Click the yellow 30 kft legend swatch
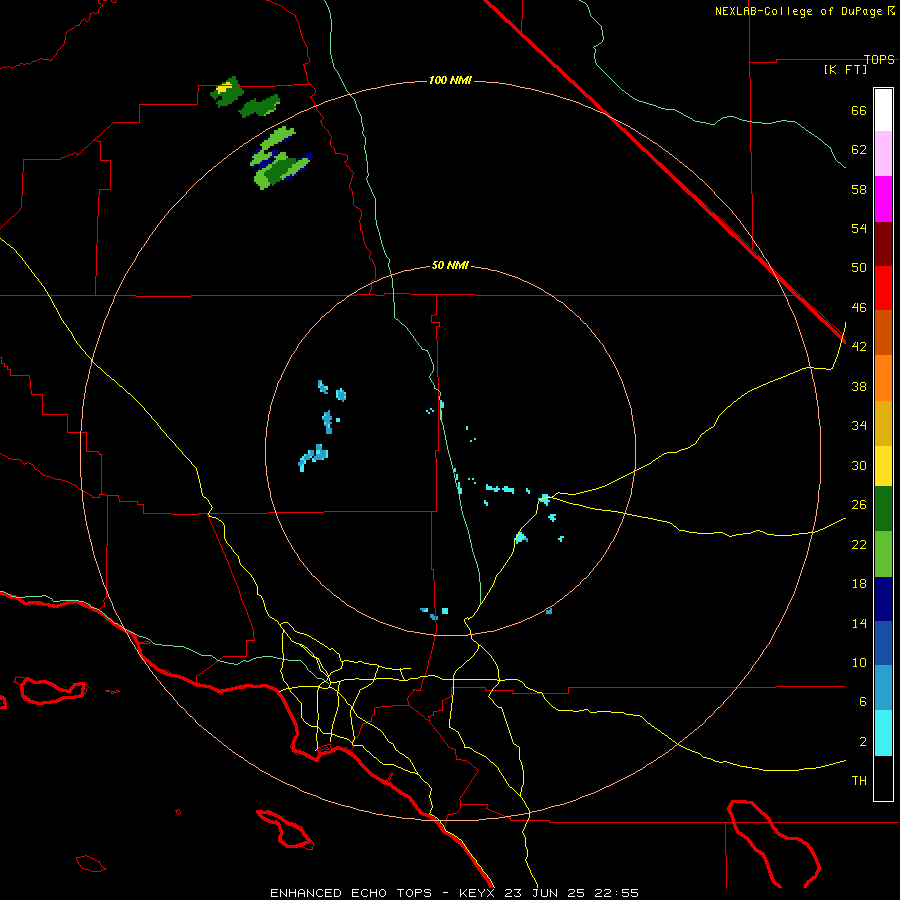The image size is (900, 900). coord(883,466)
